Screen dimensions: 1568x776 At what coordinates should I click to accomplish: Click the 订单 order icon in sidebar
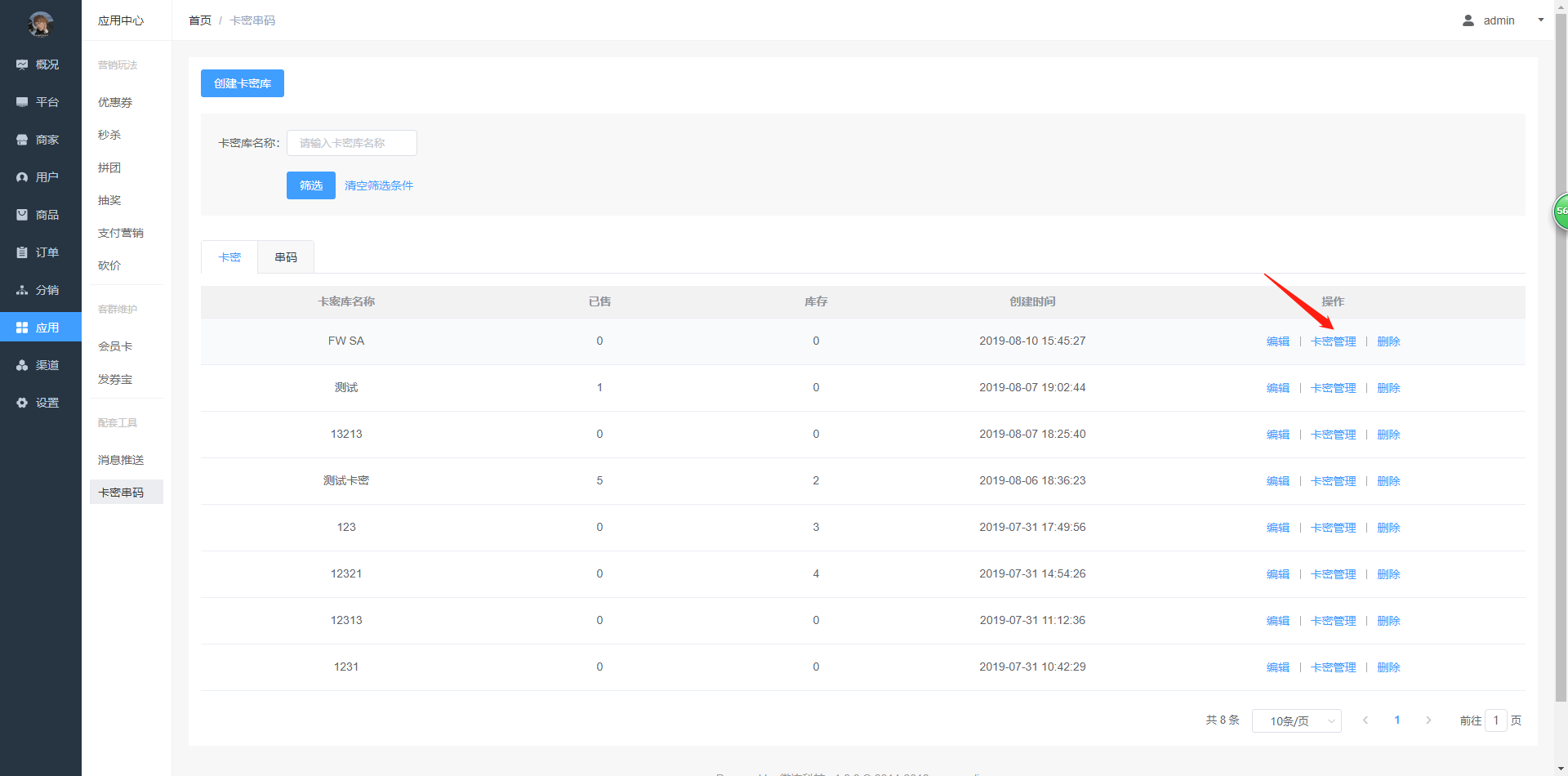point(22,252)
